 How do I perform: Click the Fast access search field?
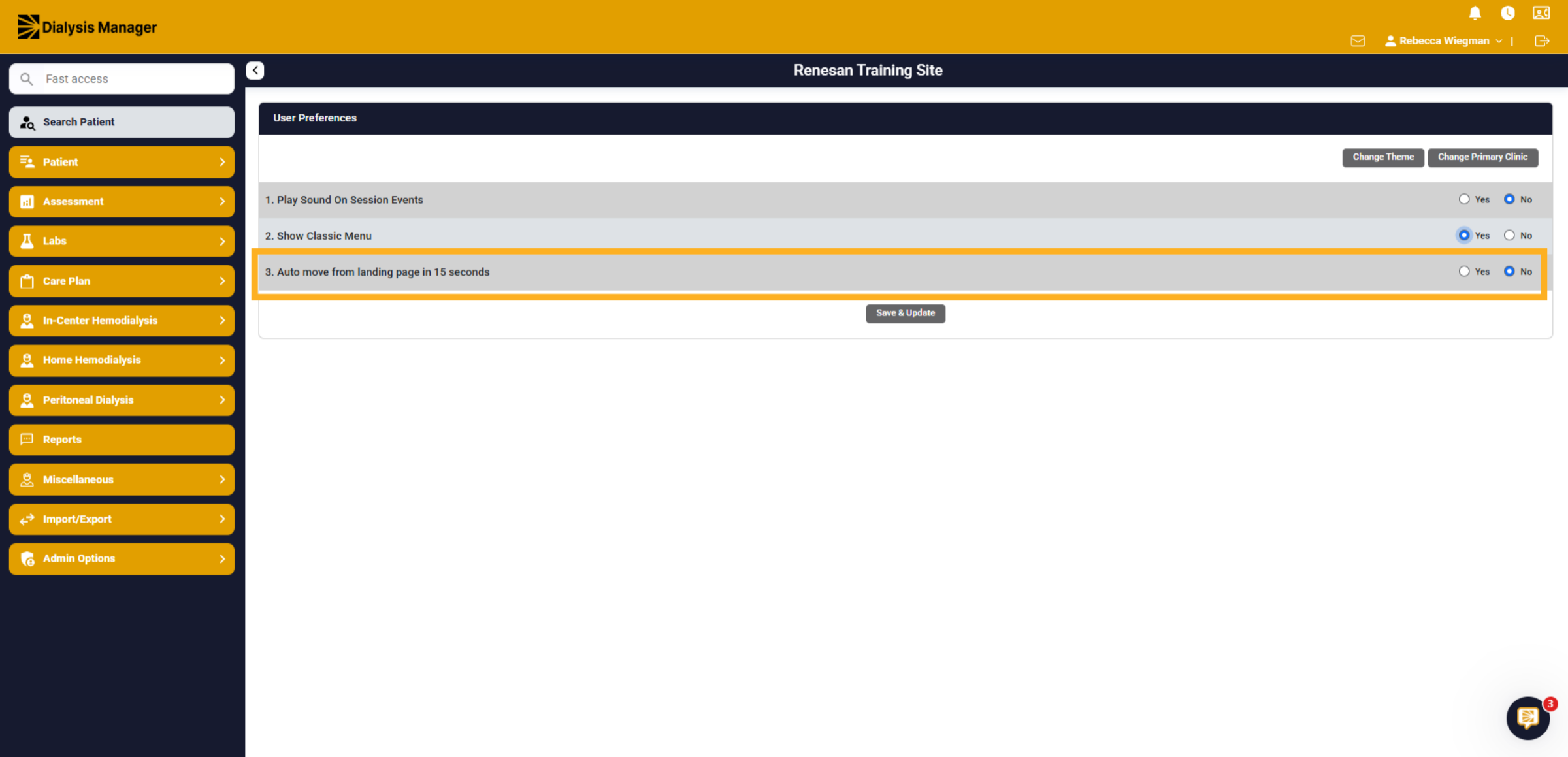click(x=122, y=79)
